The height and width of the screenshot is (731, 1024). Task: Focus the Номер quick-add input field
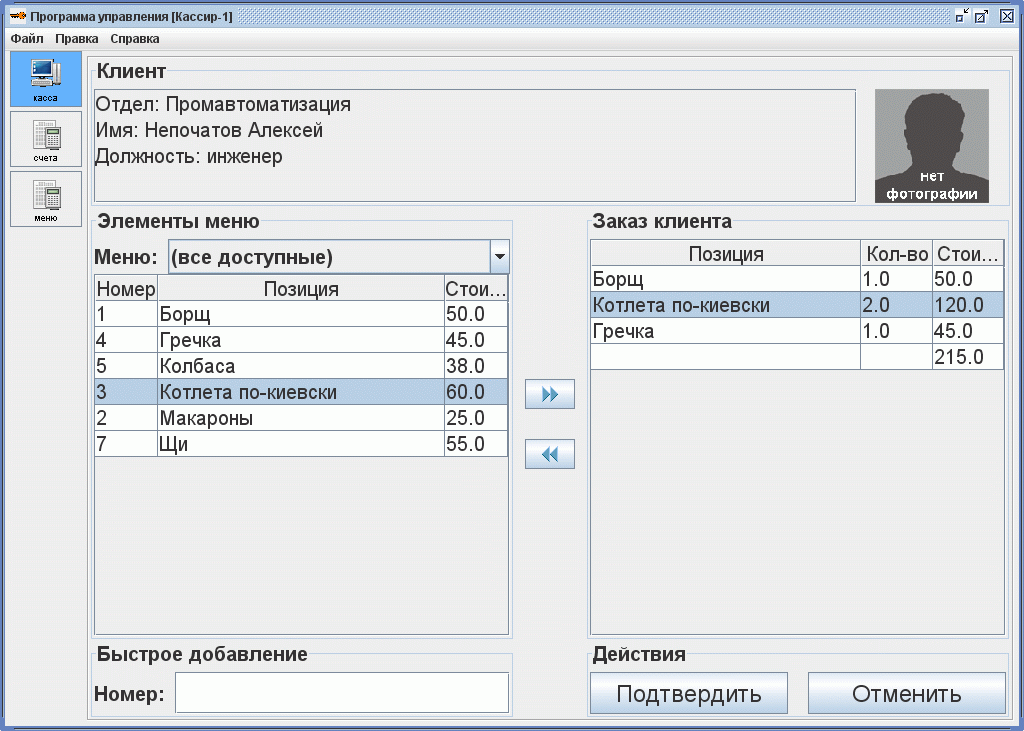coord(341,693)
